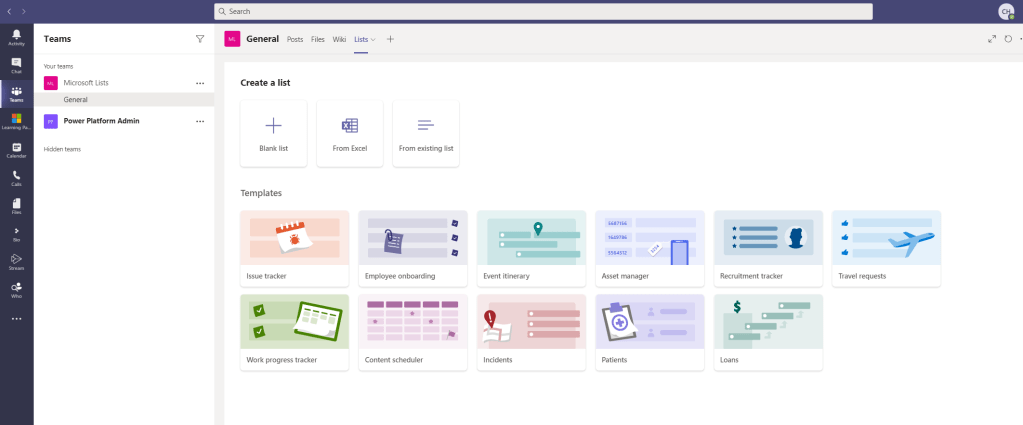Open Chat from the left rail
Image resolution: width=1023 pixels, height=425 pixels.
click(16, 65)
